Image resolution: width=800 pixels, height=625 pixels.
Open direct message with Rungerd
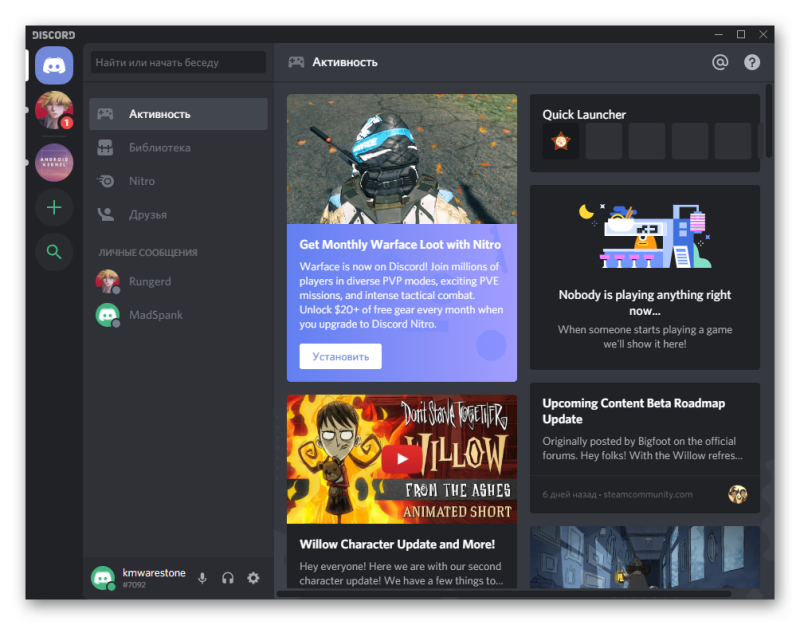coord(179,281)
